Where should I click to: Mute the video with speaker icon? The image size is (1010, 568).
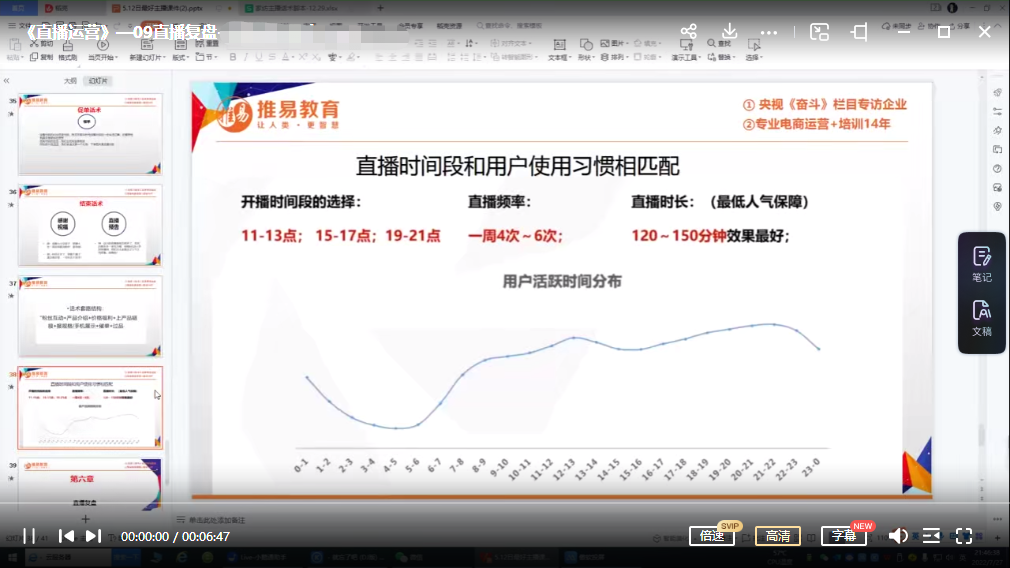[x=898, y=536]
